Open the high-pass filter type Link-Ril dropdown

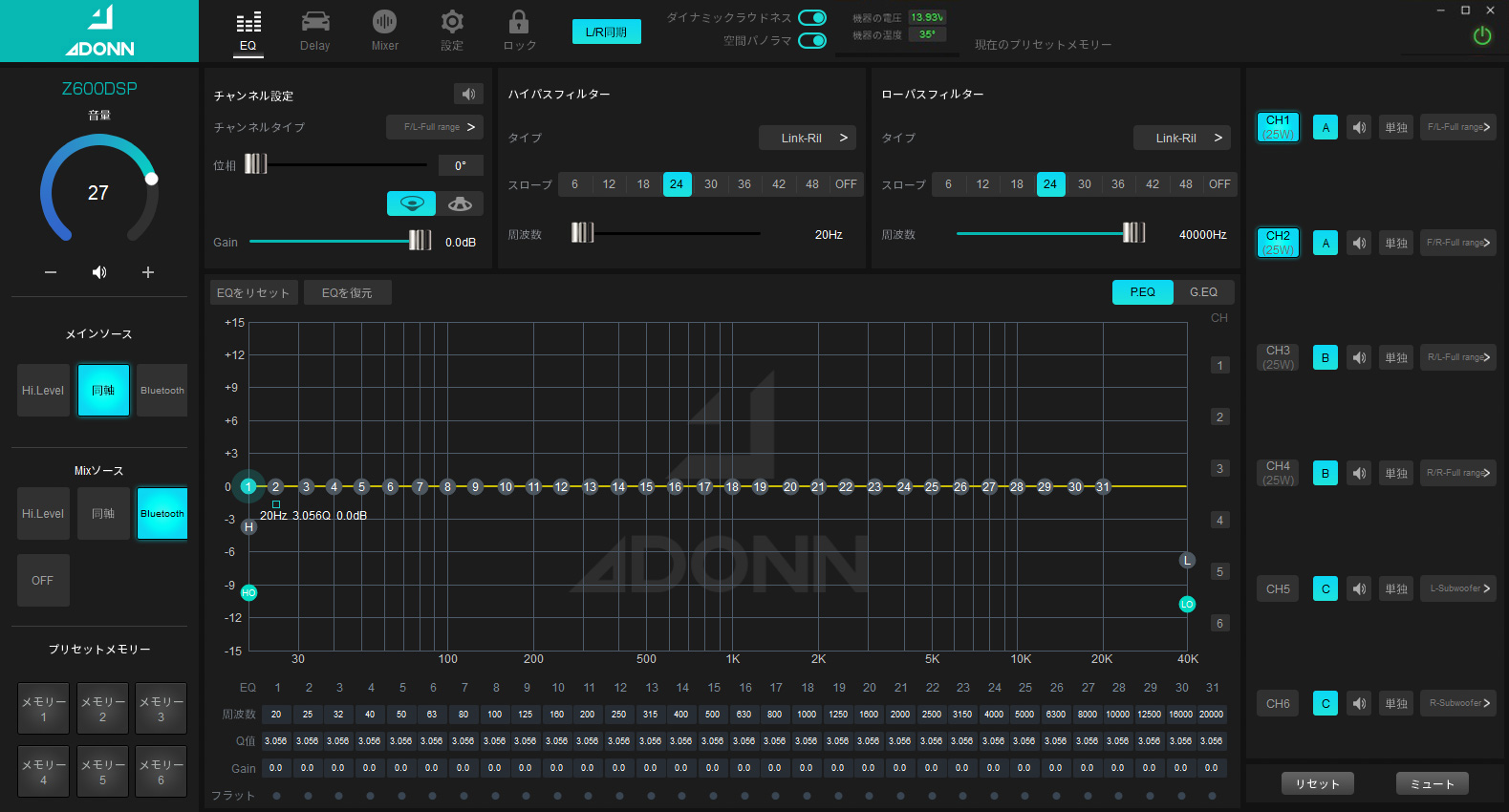[x=808, y=138]
